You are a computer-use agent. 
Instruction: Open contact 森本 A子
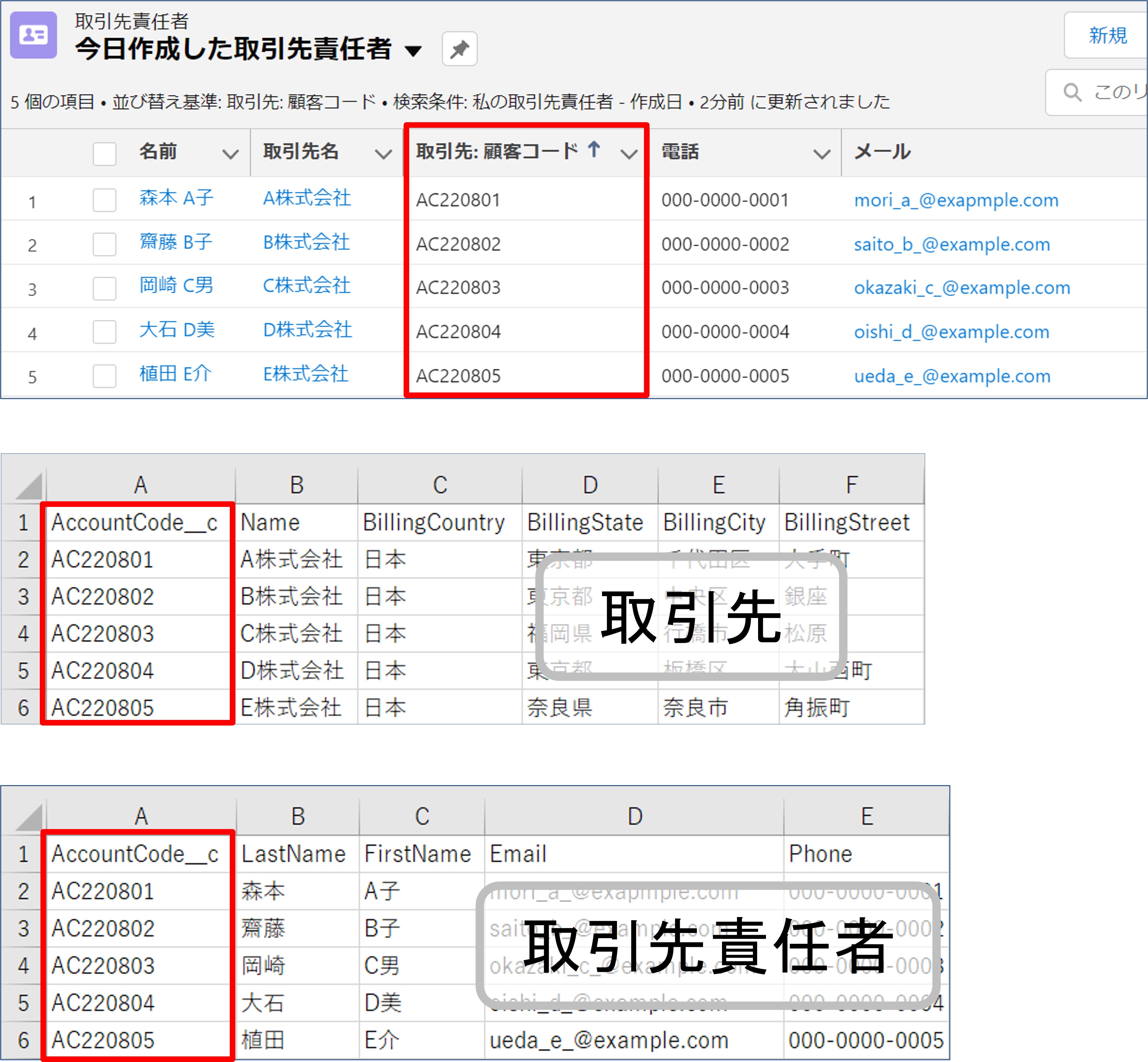pyautogui.click(x=176, y=198)
